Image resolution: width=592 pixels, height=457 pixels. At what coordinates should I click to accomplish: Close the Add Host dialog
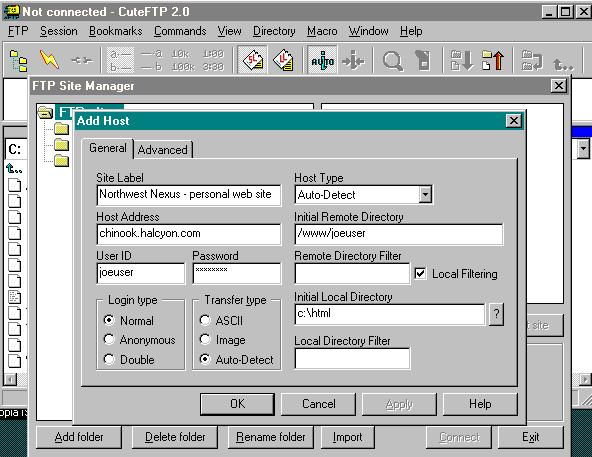(x=514, y=121)
